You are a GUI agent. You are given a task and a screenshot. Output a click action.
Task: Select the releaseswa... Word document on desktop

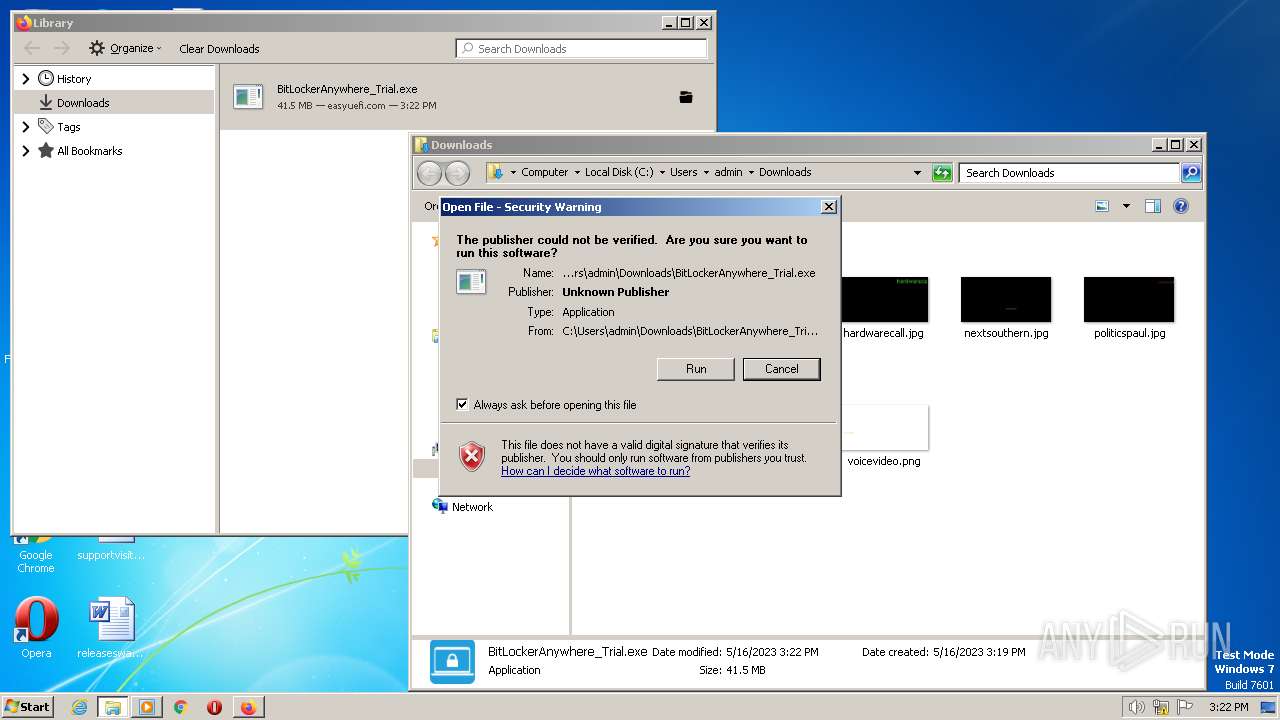click(110, 628)
